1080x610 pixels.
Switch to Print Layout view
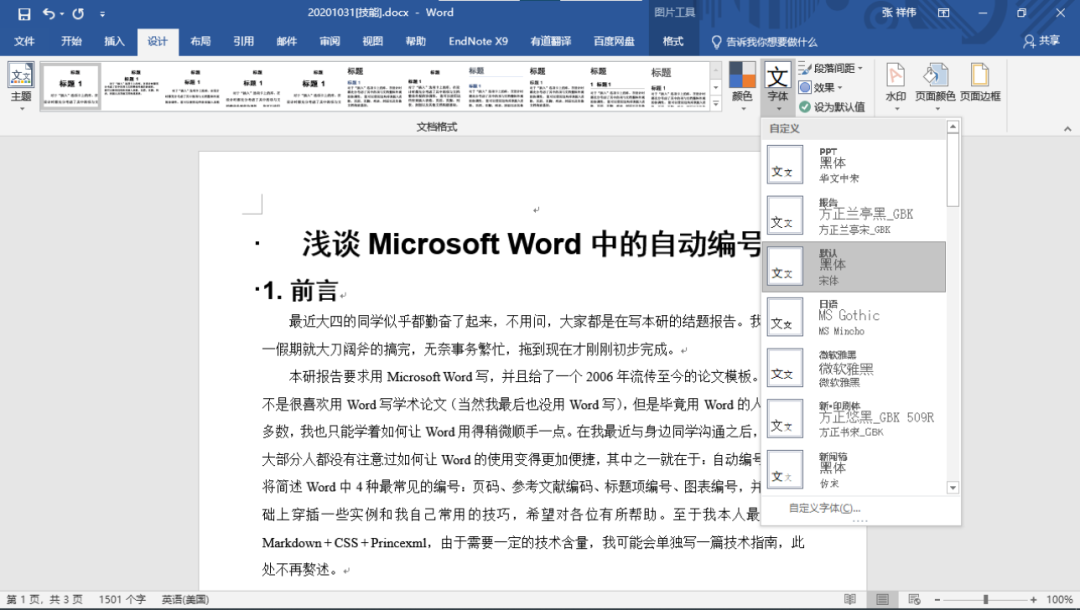(882, 600)
